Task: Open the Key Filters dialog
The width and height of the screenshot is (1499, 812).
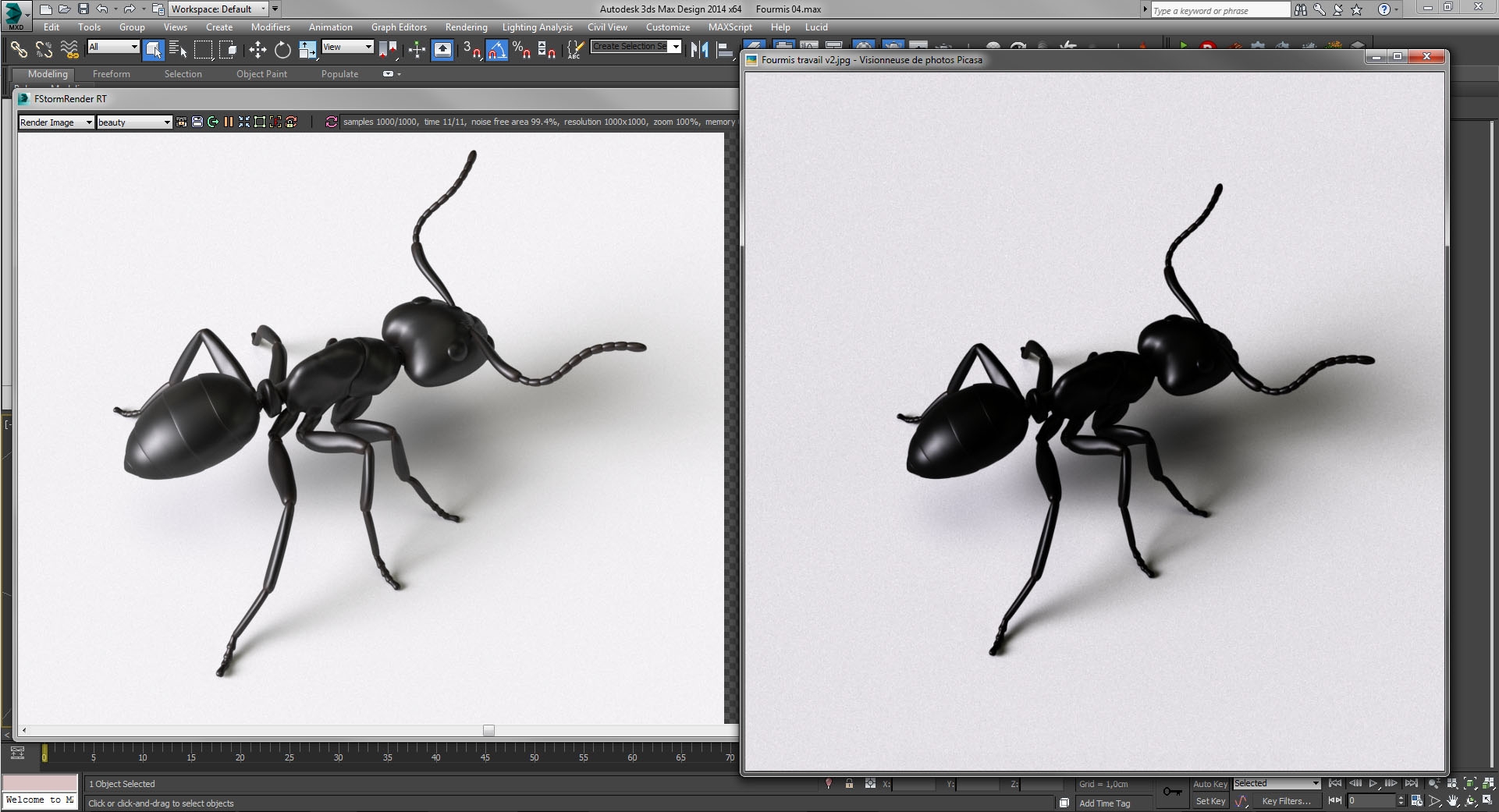Action: point(1286,801)
